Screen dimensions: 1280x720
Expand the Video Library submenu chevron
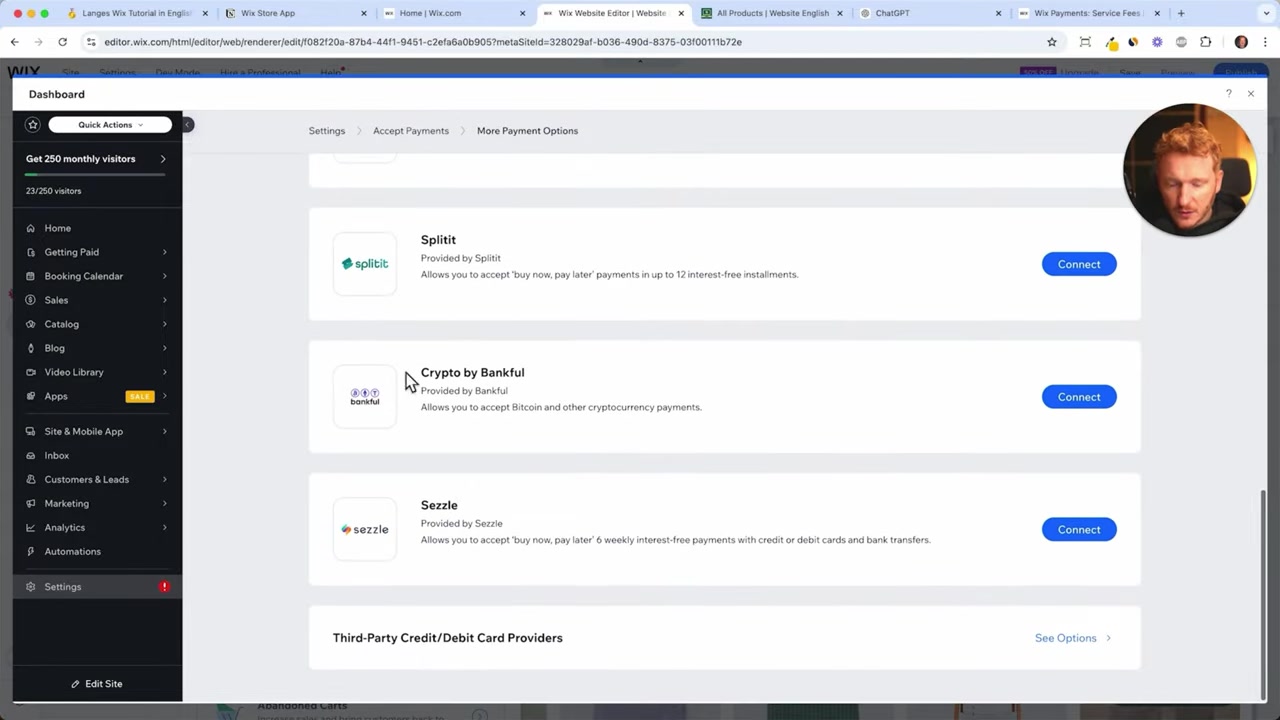click(164, 372)
